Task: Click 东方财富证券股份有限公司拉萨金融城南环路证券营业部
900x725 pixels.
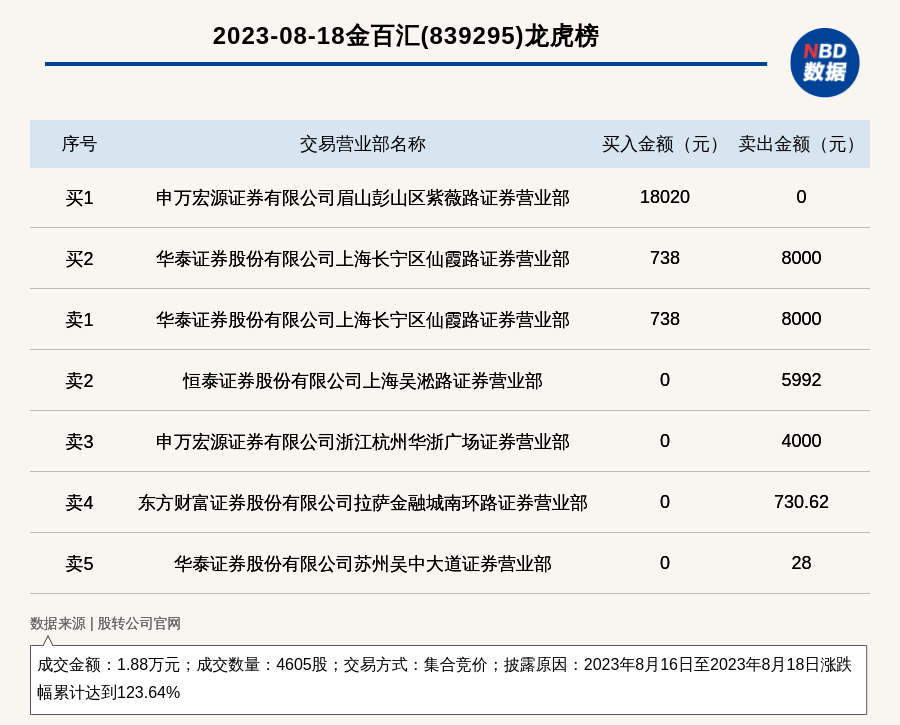Action: point(363,503)
